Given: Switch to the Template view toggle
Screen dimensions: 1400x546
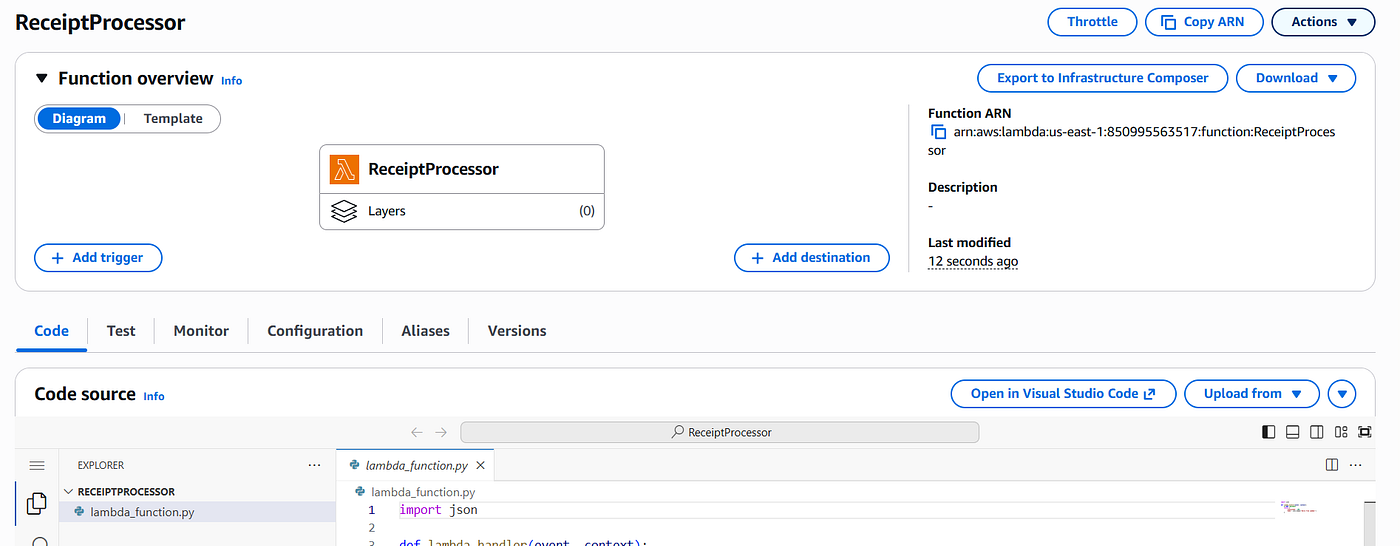Looking at the screenshot, I should [x=173, y=118].
